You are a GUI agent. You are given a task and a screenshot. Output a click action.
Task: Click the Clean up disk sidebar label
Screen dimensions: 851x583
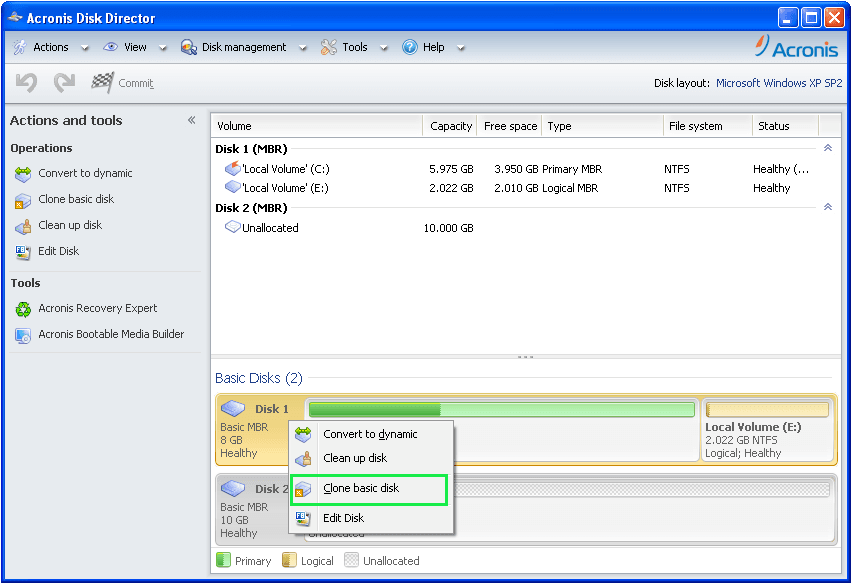(70, 225)
